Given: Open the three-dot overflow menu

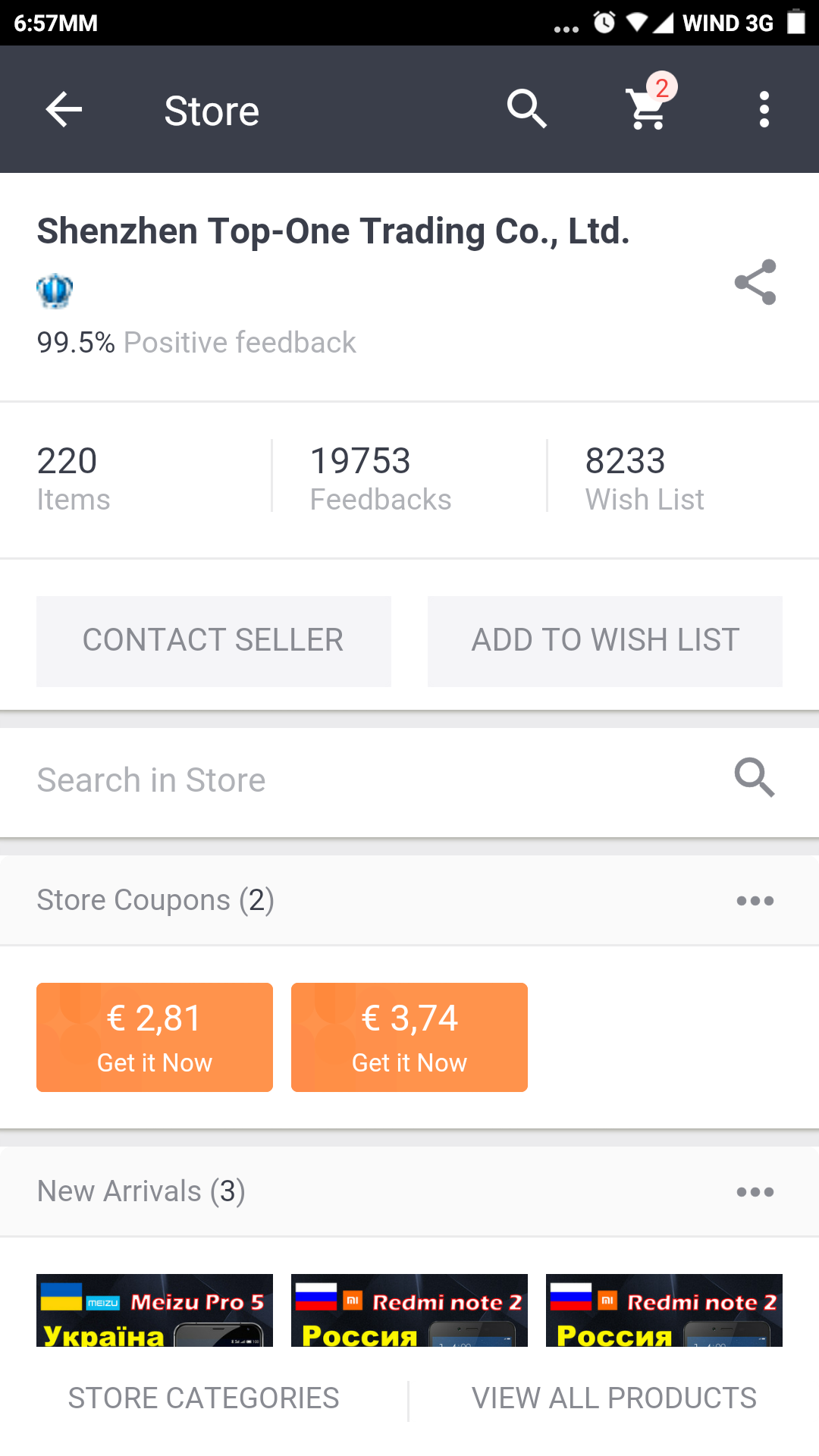Looking at the screenshot, I should (x=764, y=110).
